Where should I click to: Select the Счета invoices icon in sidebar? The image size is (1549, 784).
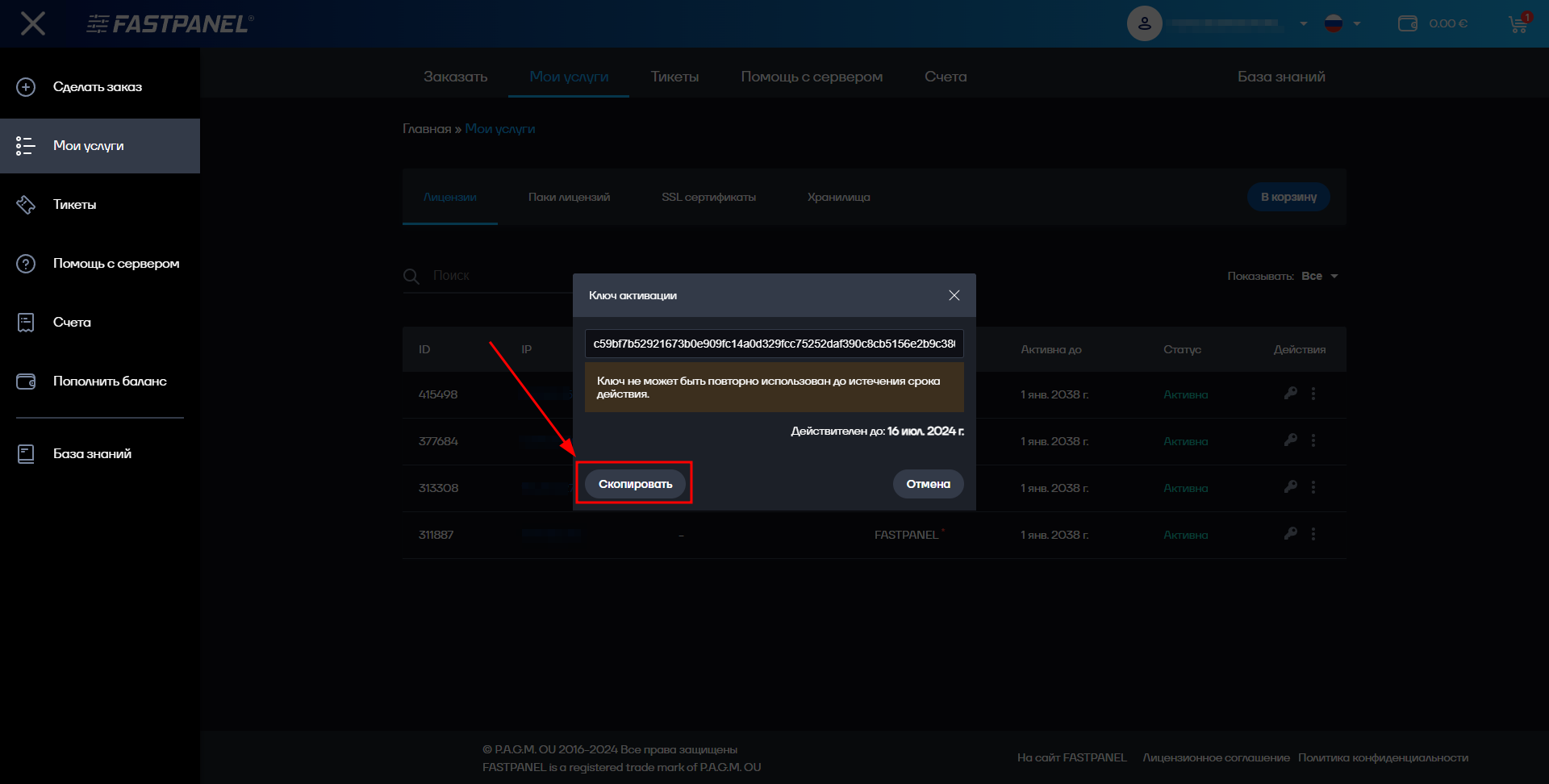click(26, 322)
